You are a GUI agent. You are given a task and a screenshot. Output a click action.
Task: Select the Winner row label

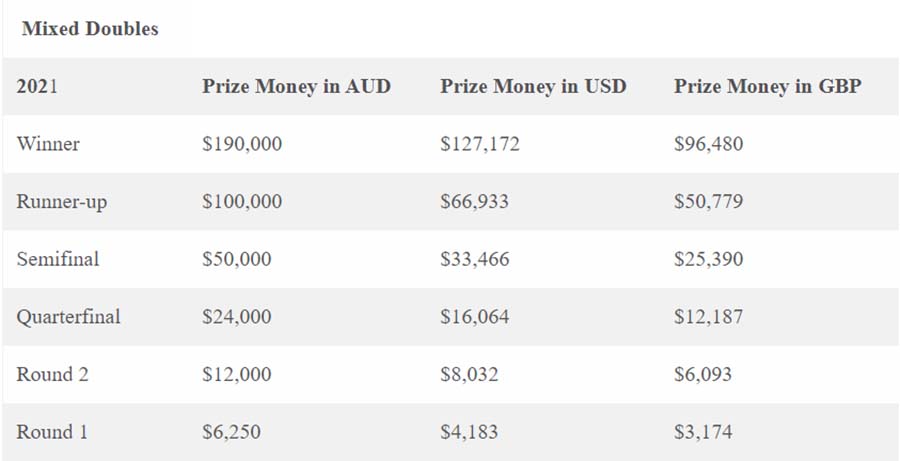tap(48, 144)
